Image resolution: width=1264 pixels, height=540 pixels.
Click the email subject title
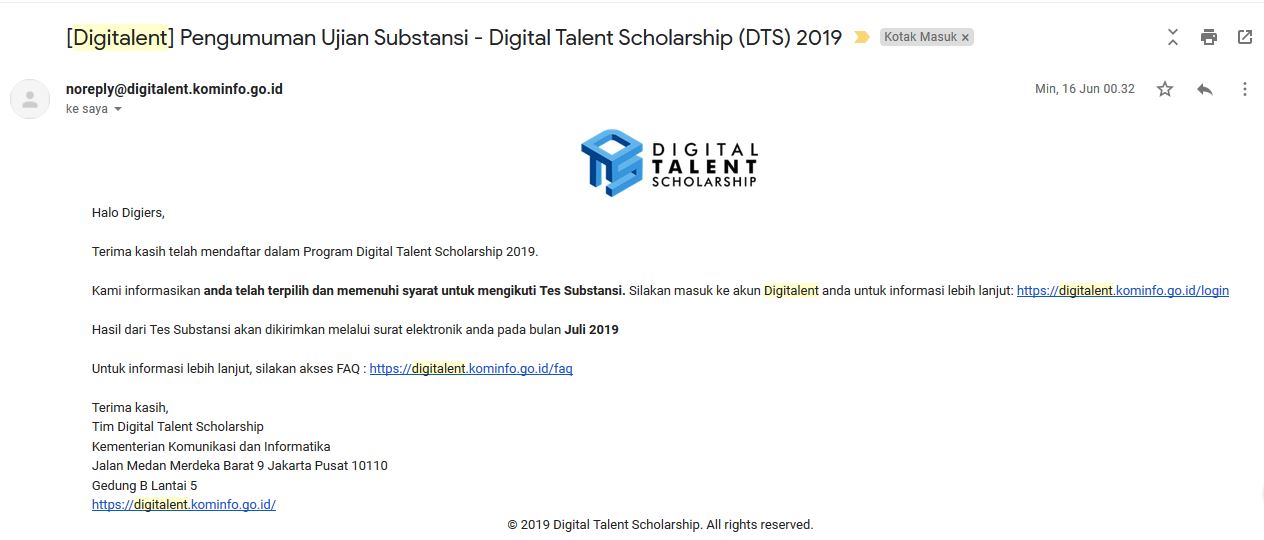[x=454, y=38]
